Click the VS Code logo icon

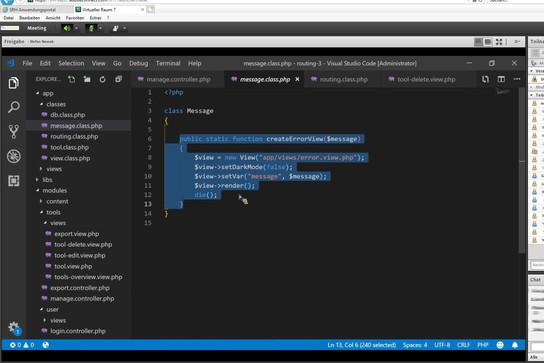pyautogui.click(x=11, y=63)
